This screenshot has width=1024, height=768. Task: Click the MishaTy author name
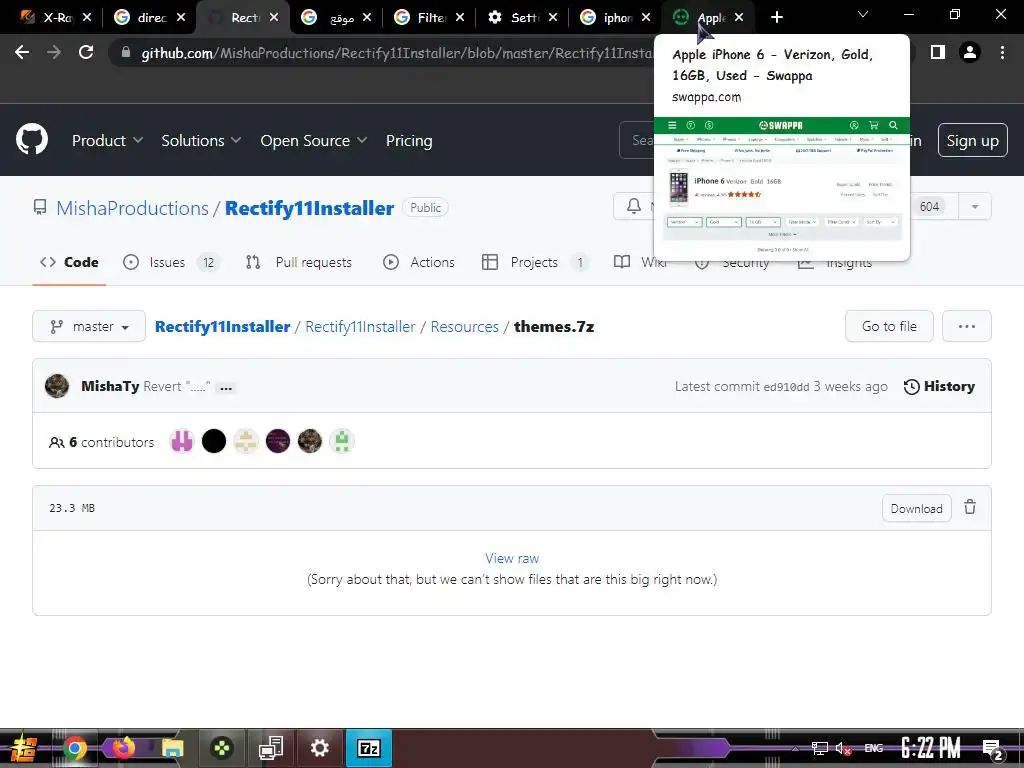110,386
